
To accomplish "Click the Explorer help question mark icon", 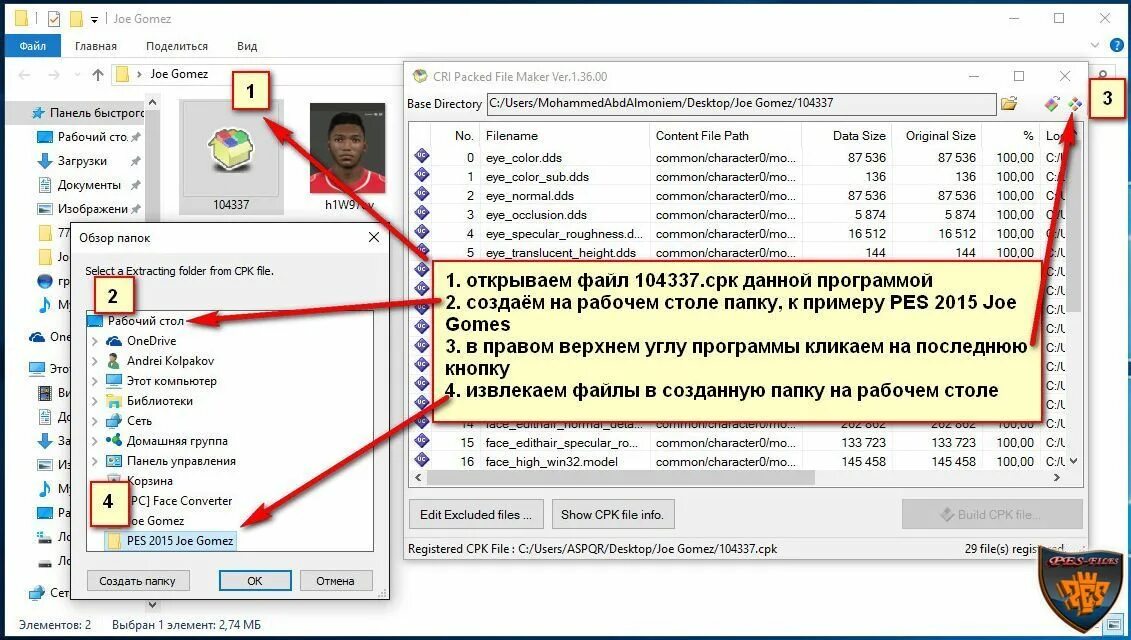I will (1117, 45).
